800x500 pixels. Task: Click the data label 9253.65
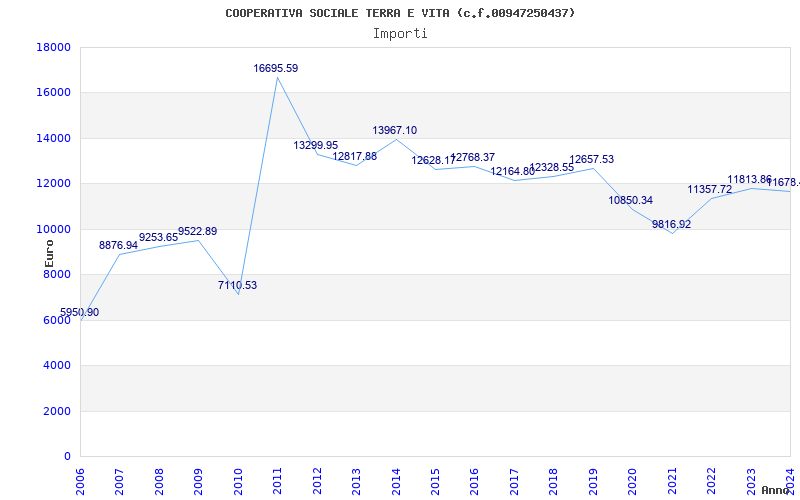pyautogui.click(x=158, y=237)
